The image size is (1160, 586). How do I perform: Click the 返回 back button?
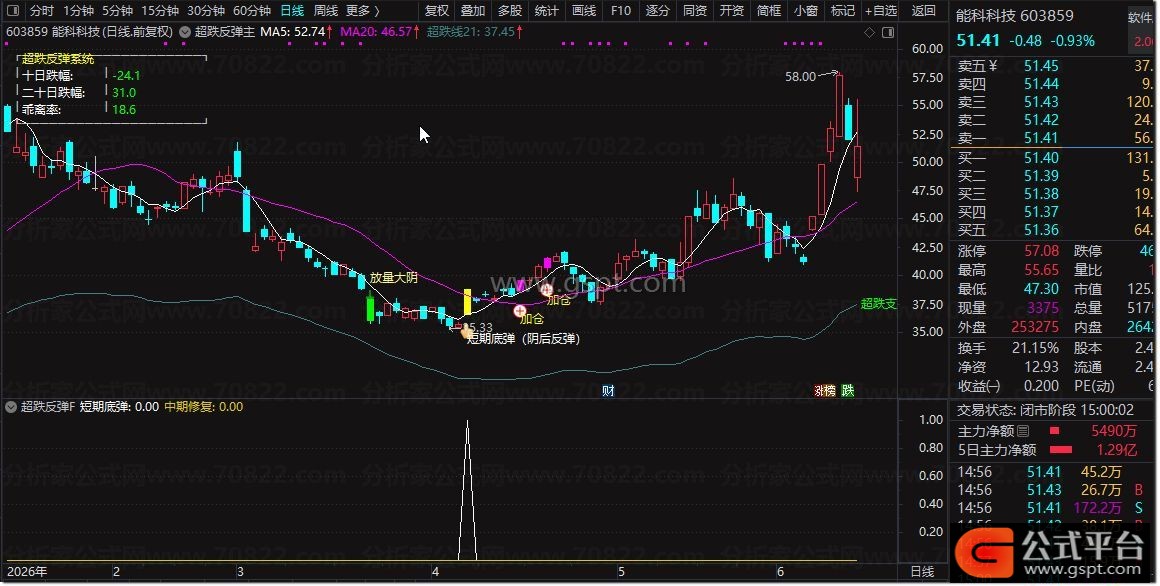(x=923, y=10)
